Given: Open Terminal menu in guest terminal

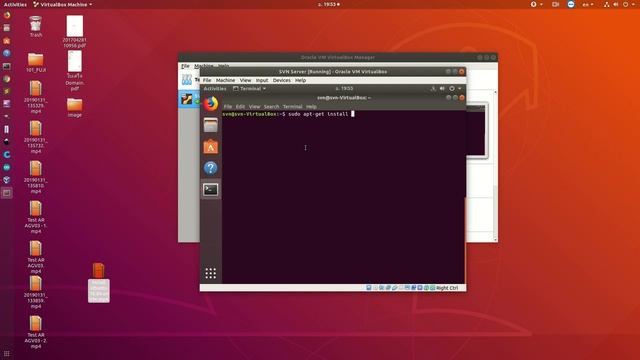Looking at the screenshot, I should click(x=292, y=107).
